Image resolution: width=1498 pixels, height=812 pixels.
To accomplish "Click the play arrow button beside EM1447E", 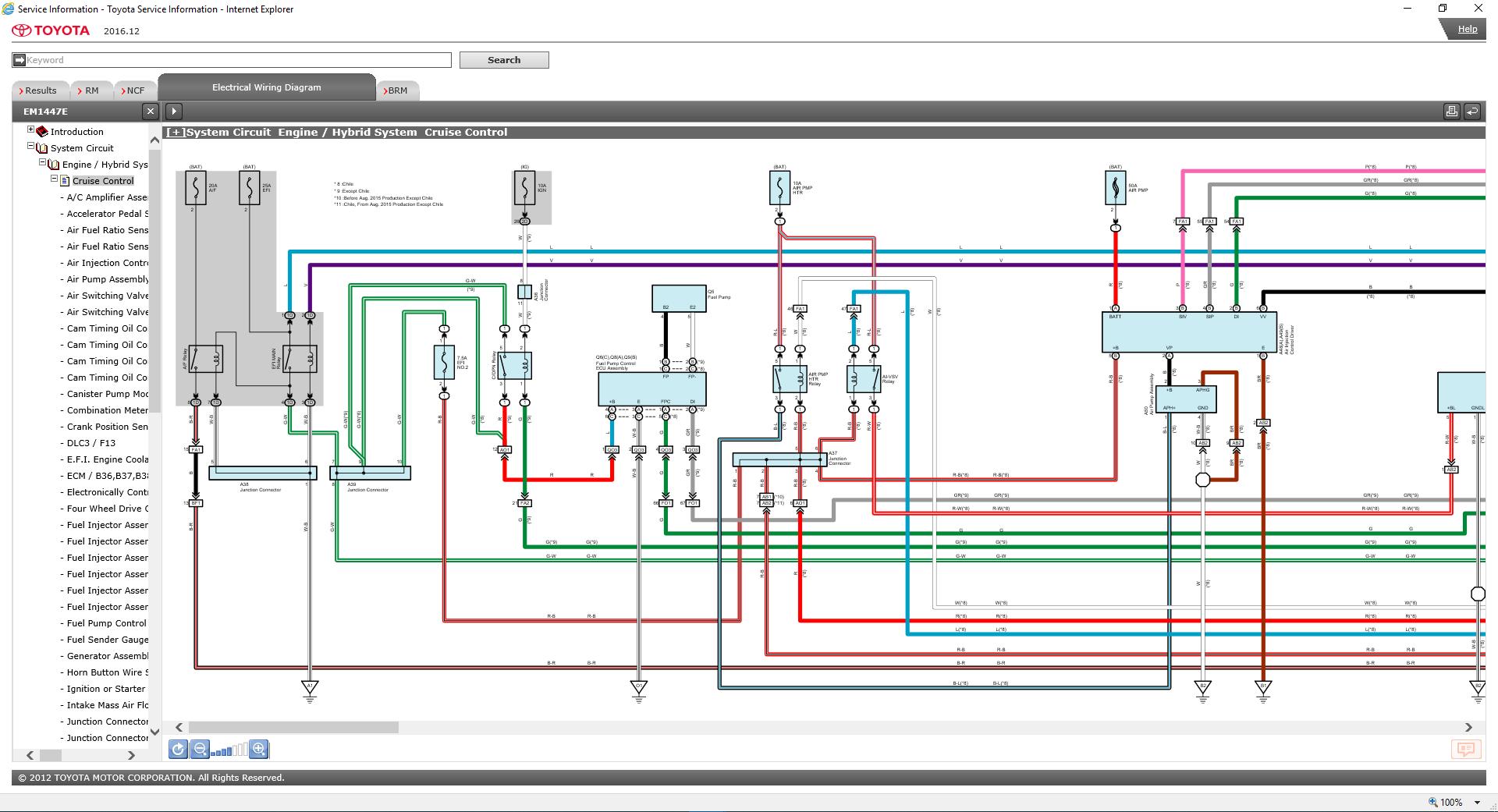I will tap(174, 112).
